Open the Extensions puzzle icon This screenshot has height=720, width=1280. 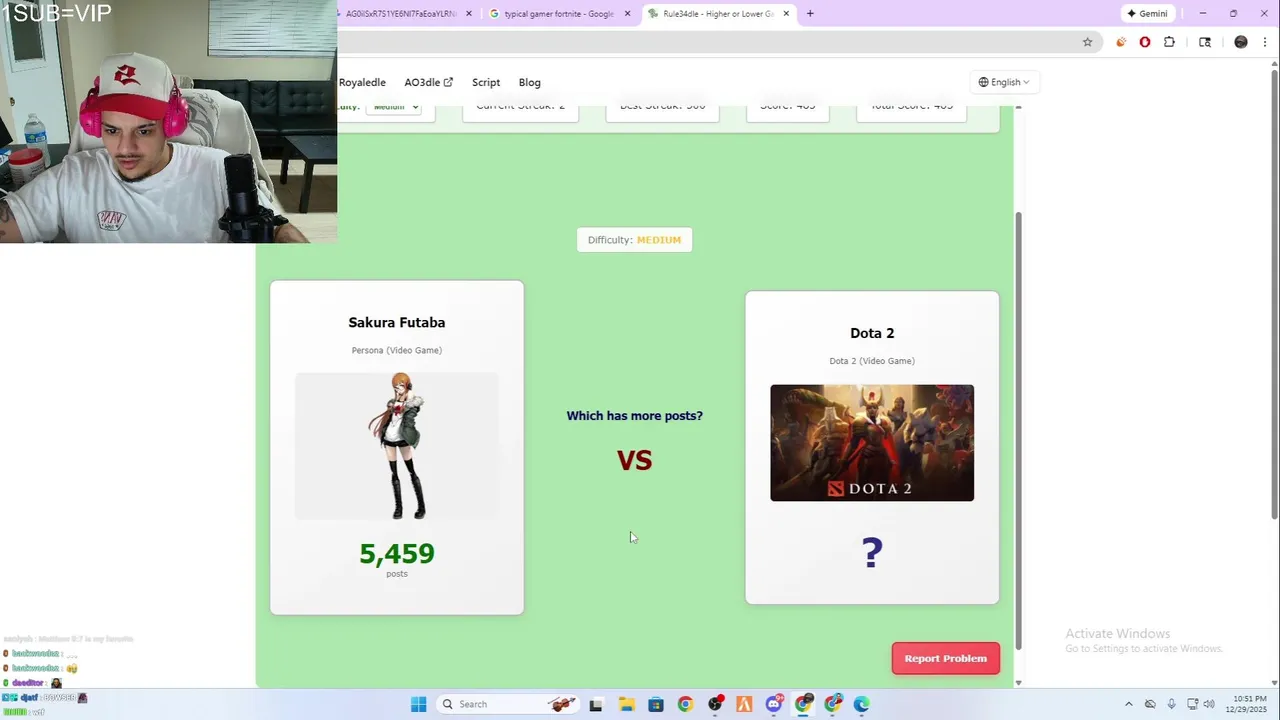[x=1169, y=42]
